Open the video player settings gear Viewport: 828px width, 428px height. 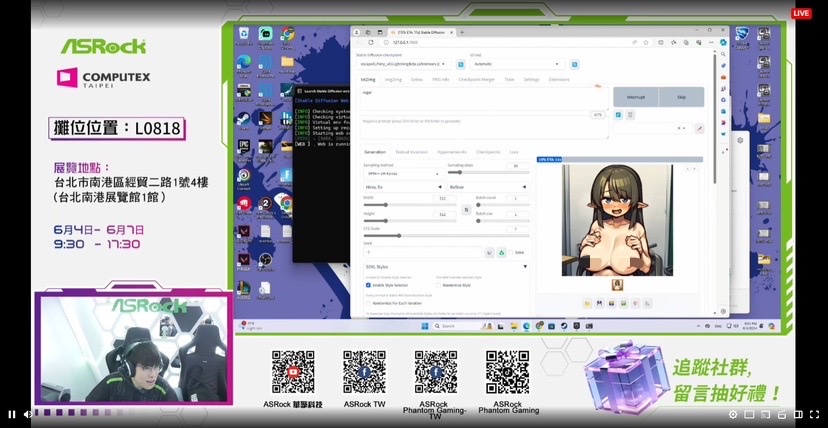click(x=733, y=414)
